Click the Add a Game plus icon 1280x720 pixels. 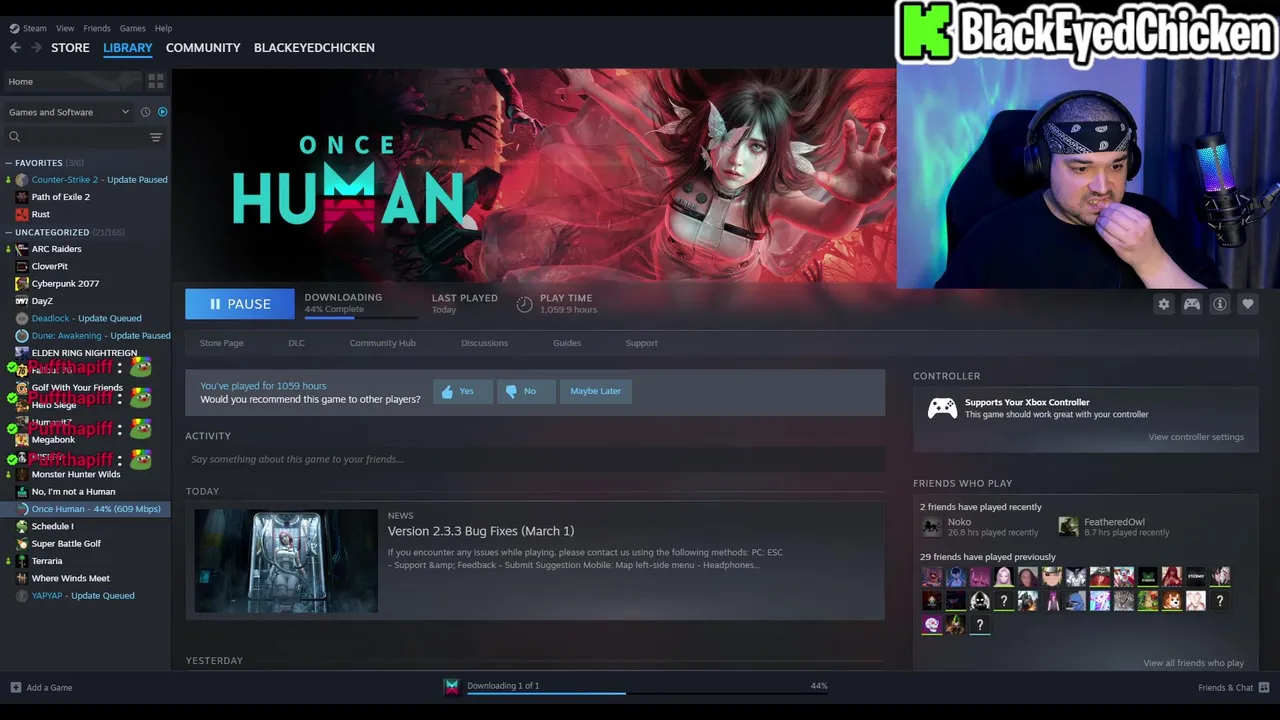click(15, 687)
